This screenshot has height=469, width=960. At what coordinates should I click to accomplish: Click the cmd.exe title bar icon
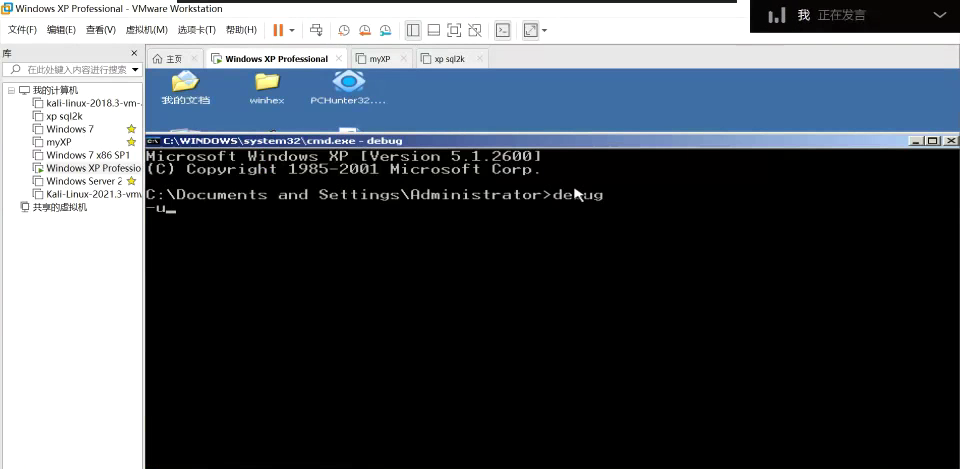(154, 141)
